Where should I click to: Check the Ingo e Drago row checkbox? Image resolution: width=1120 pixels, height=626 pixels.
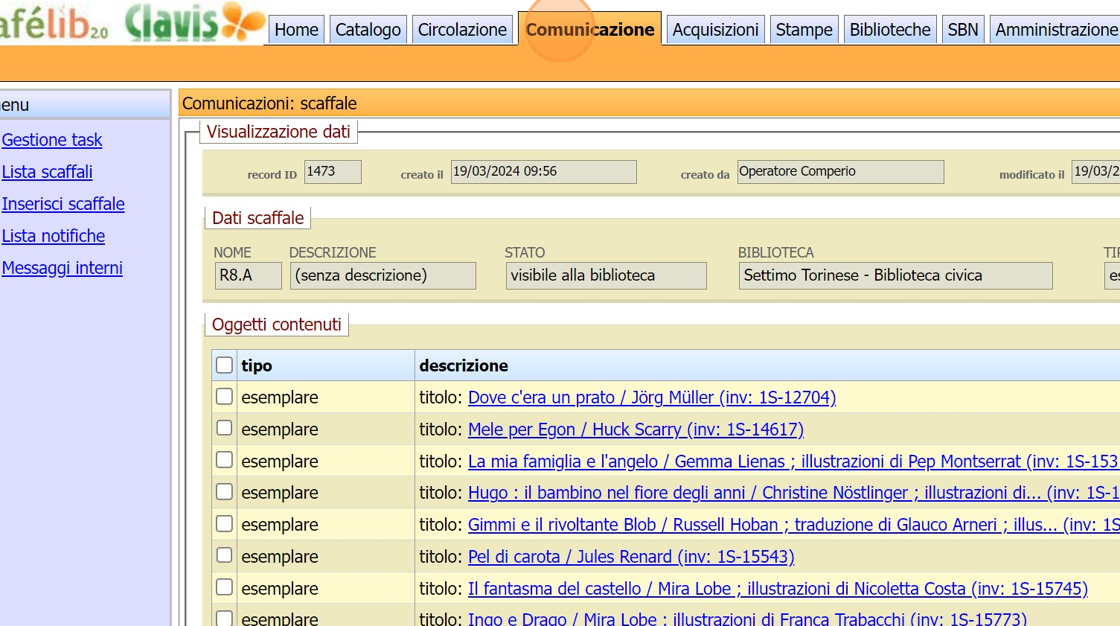click(x=224, y=618)
